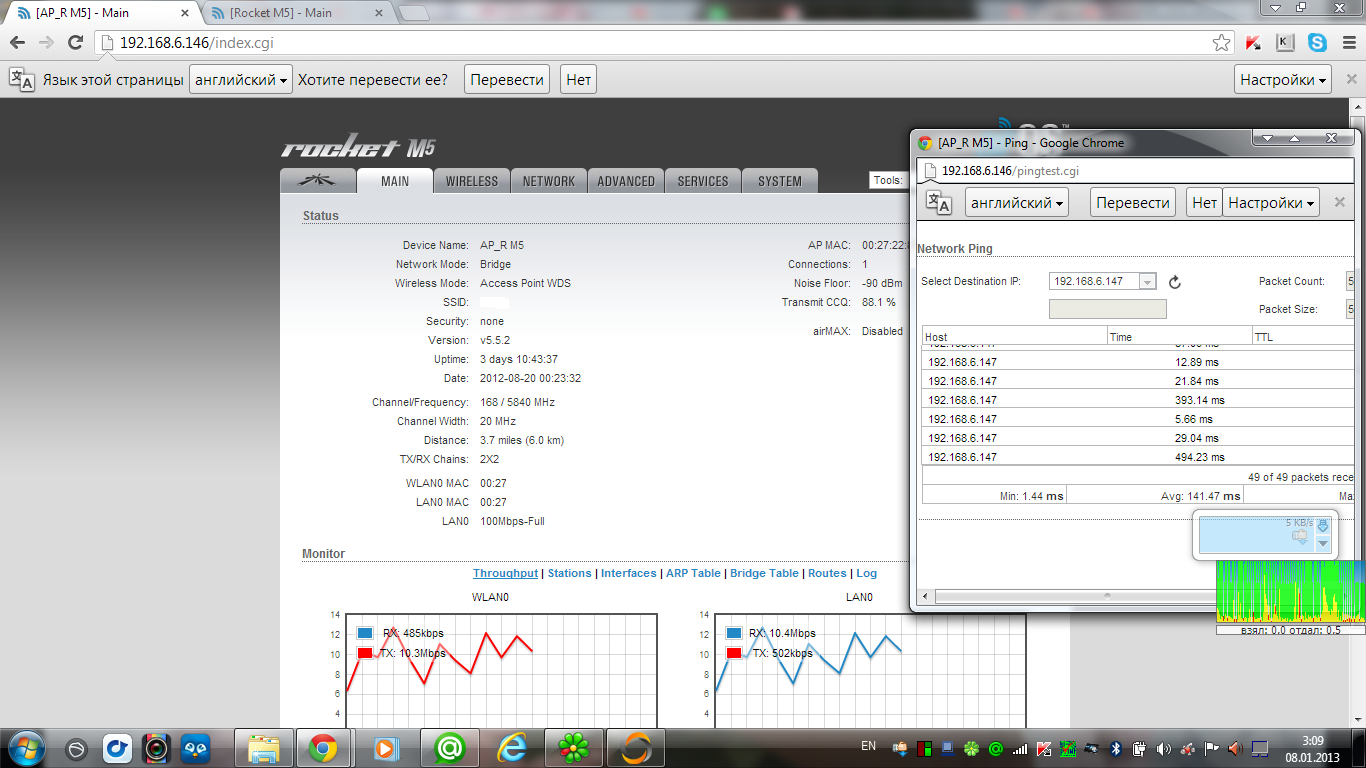Screen dimensions: 1366x768
Task: Open the ADVANCED tab
Action: pos(626,181)
